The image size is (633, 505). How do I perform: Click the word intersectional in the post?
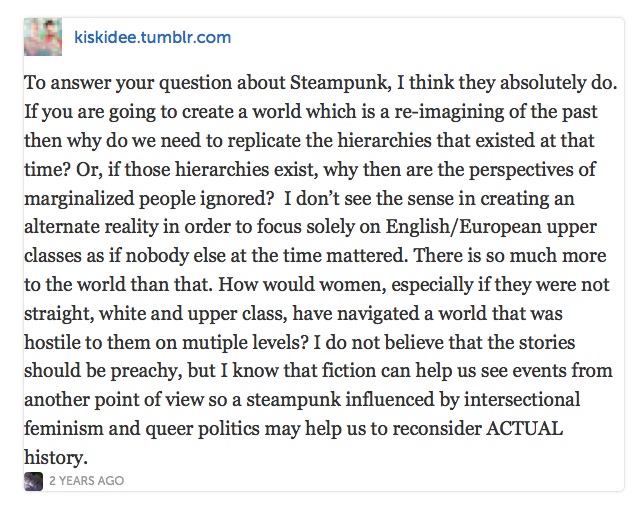[522, 400]
